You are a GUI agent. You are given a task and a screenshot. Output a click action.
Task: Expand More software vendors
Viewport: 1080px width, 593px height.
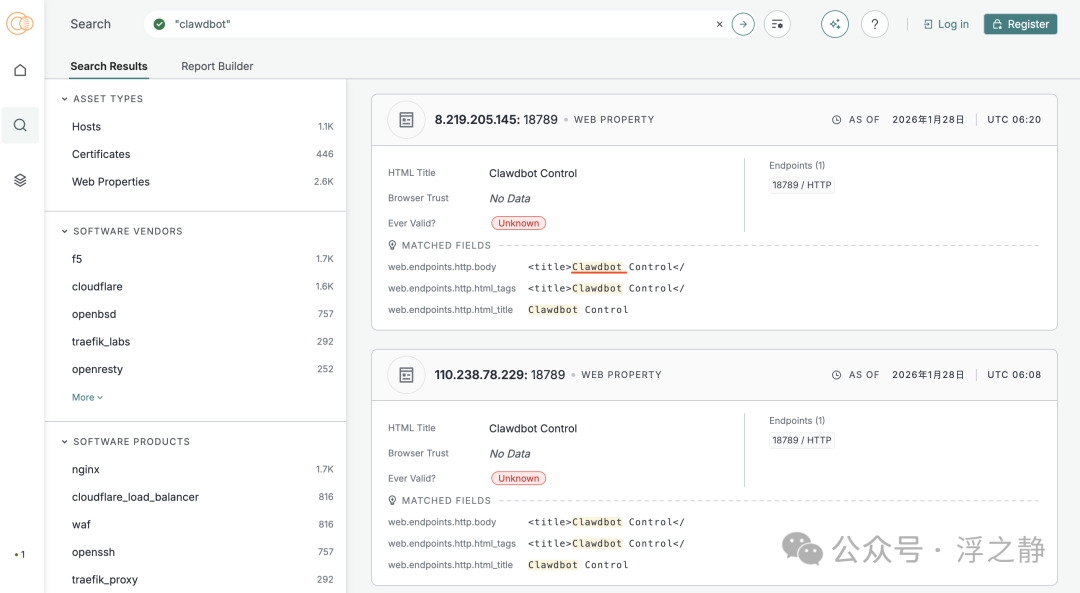click(87, 397)
